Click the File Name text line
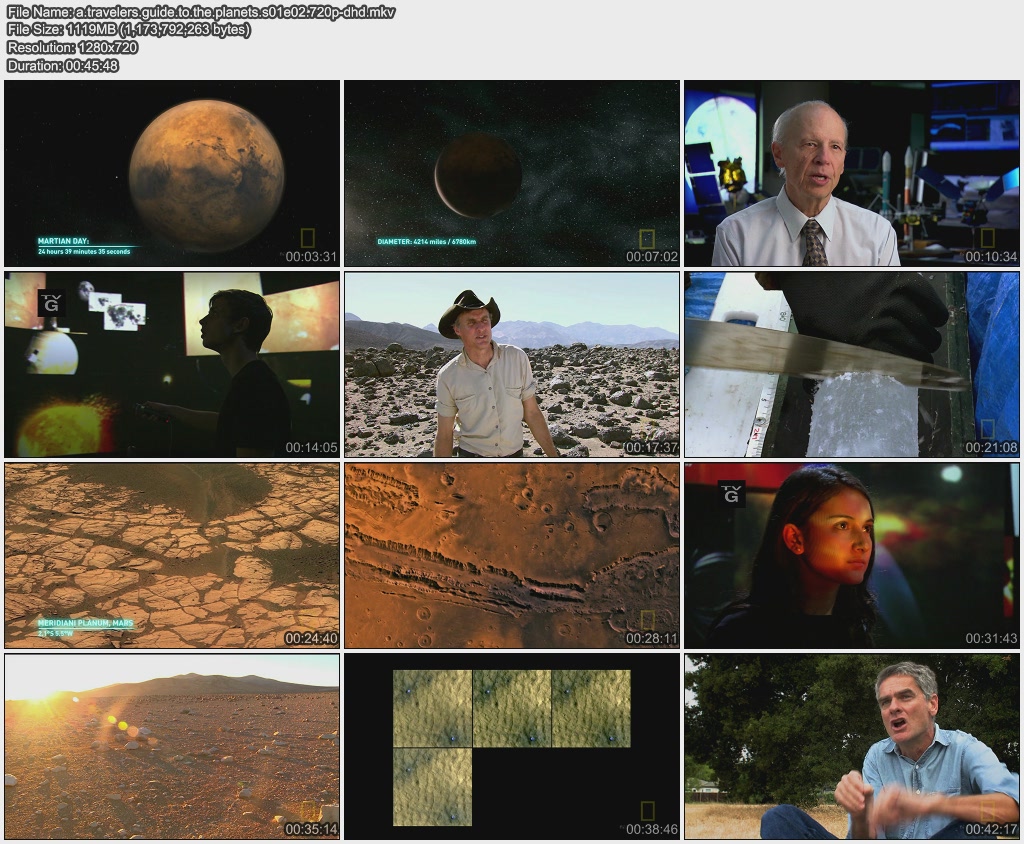Screen dimensions: 1024x844 click(x=200, y=12)
